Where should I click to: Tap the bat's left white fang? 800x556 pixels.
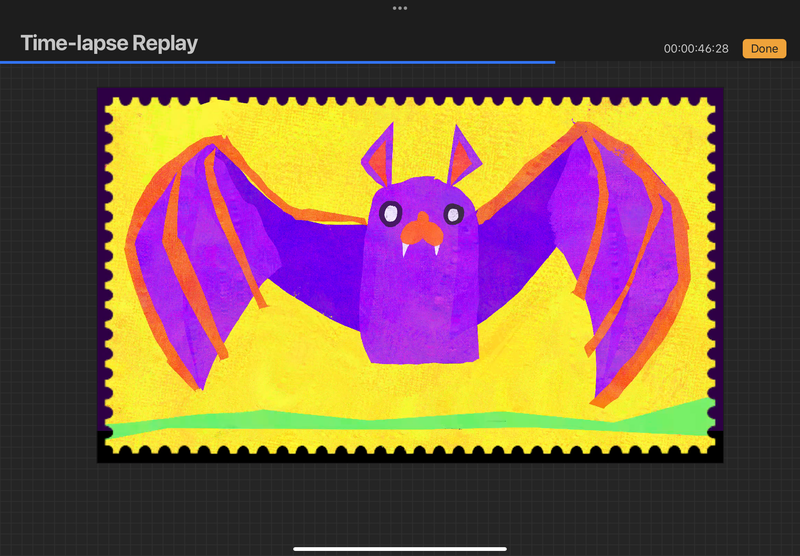coord(406,250)
